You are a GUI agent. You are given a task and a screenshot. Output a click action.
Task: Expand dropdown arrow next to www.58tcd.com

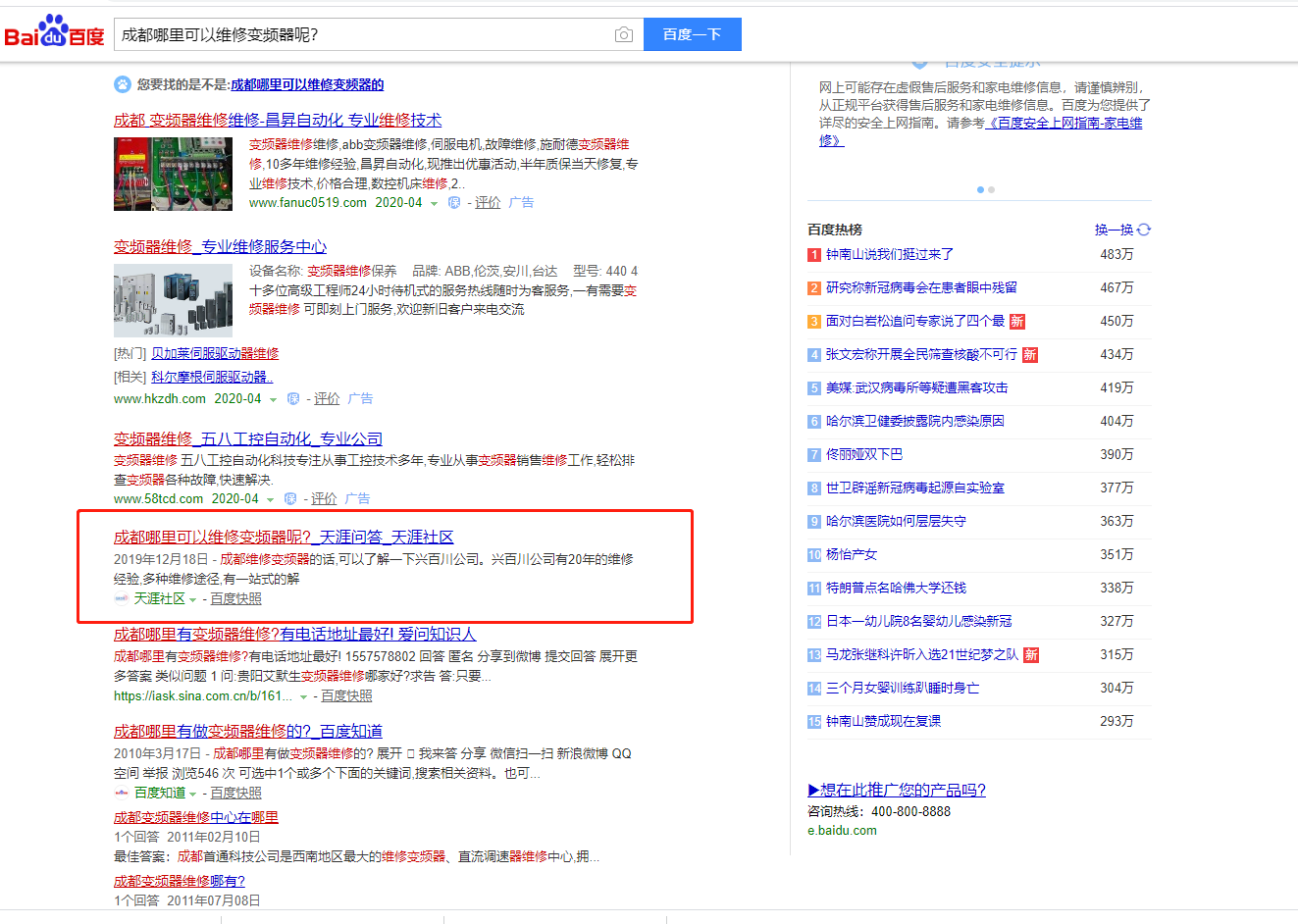(270, 500)
